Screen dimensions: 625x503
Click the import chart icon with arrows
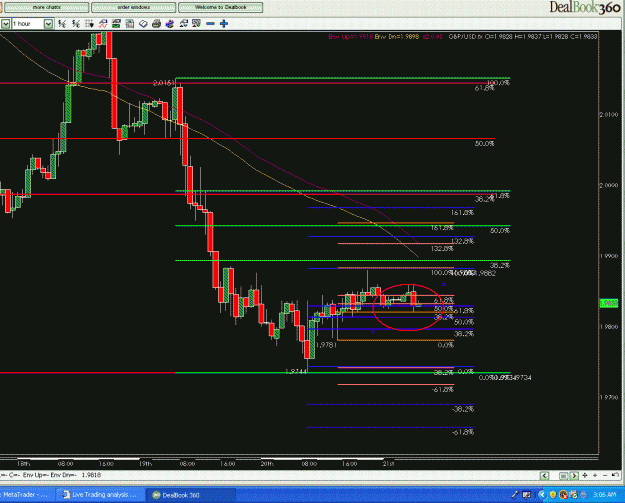pos(183,24)
